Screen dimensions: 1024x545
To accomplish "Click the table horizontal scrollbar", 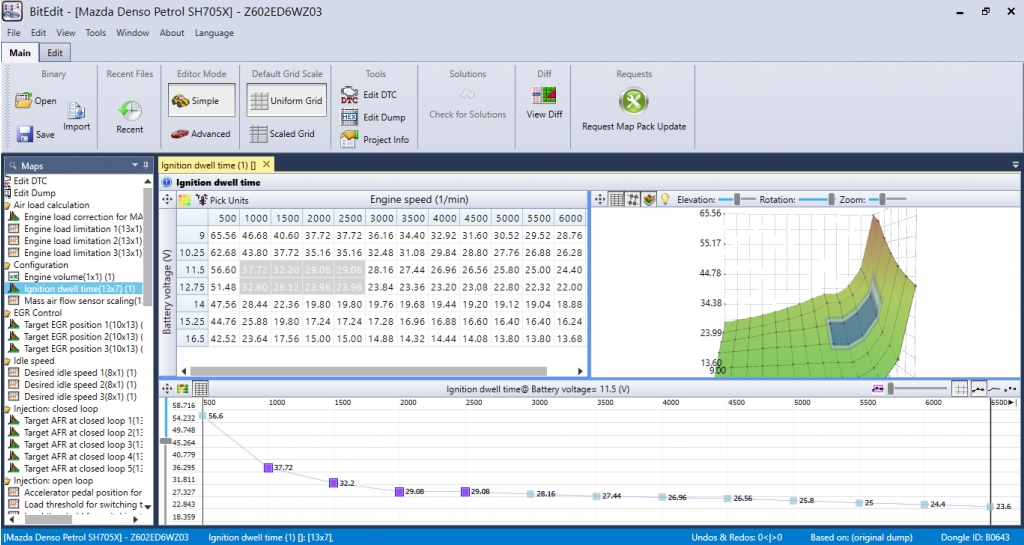I will [369, 371].
